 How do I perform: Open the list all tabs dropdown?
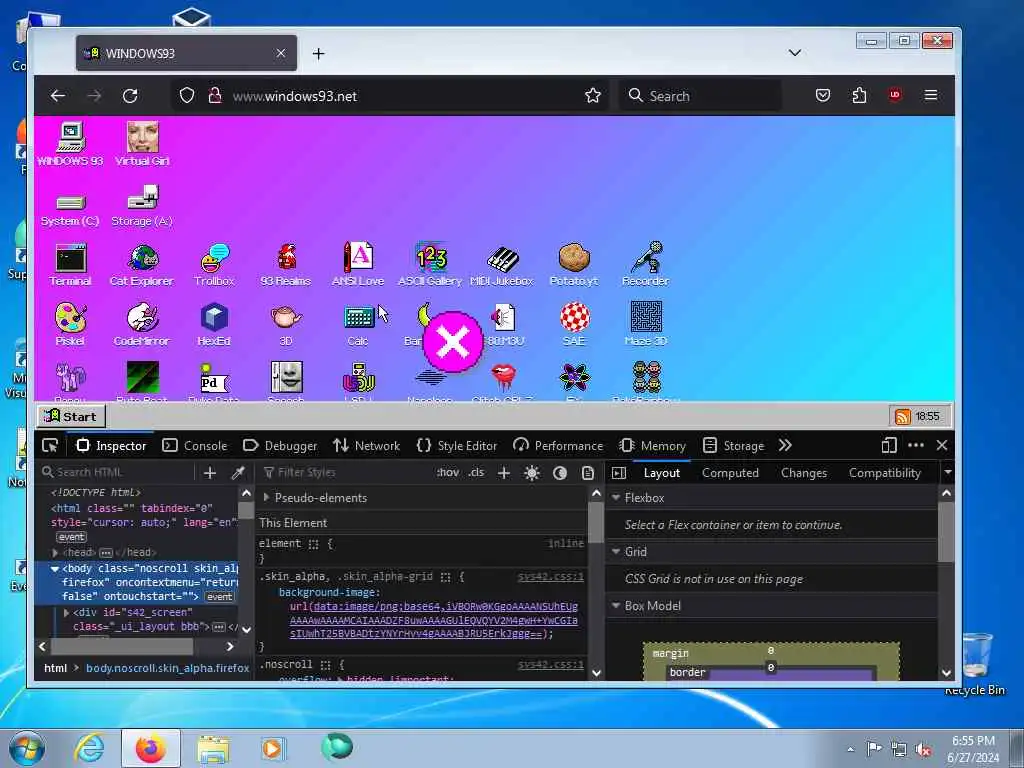coord(795,53)
